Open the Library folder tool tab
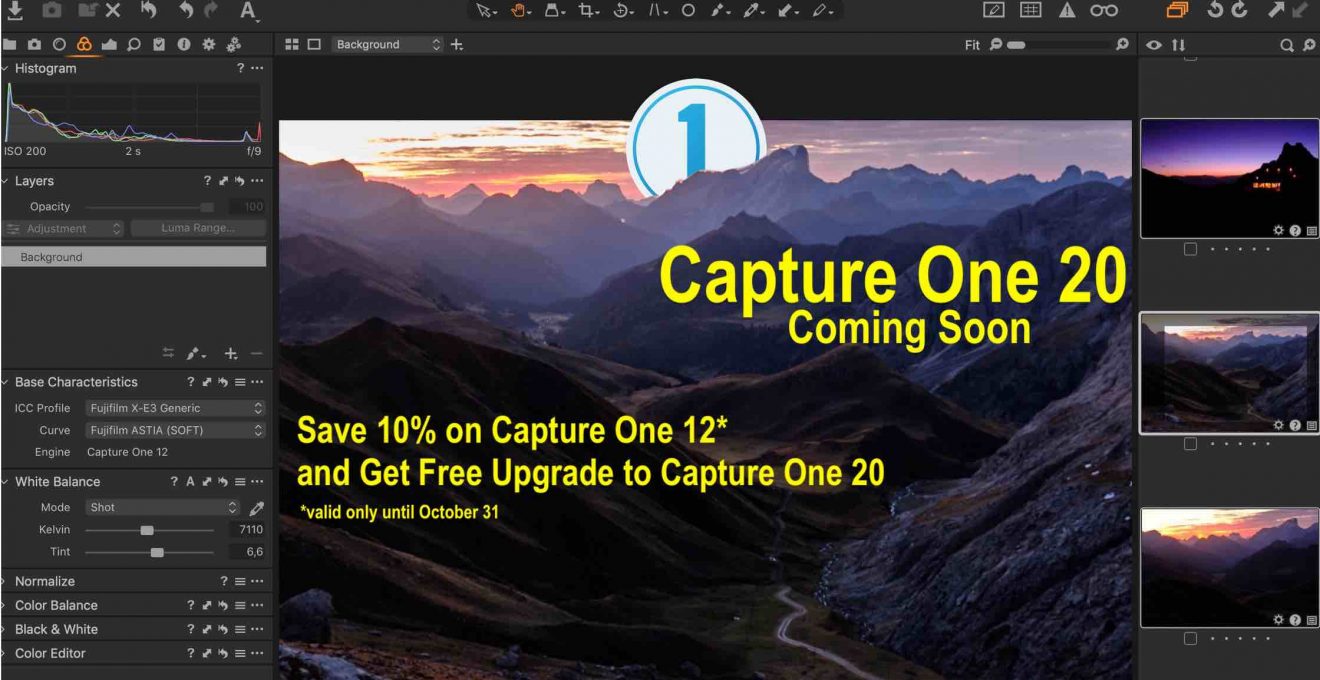This screenshot has height=680, width=1320. 10,45
